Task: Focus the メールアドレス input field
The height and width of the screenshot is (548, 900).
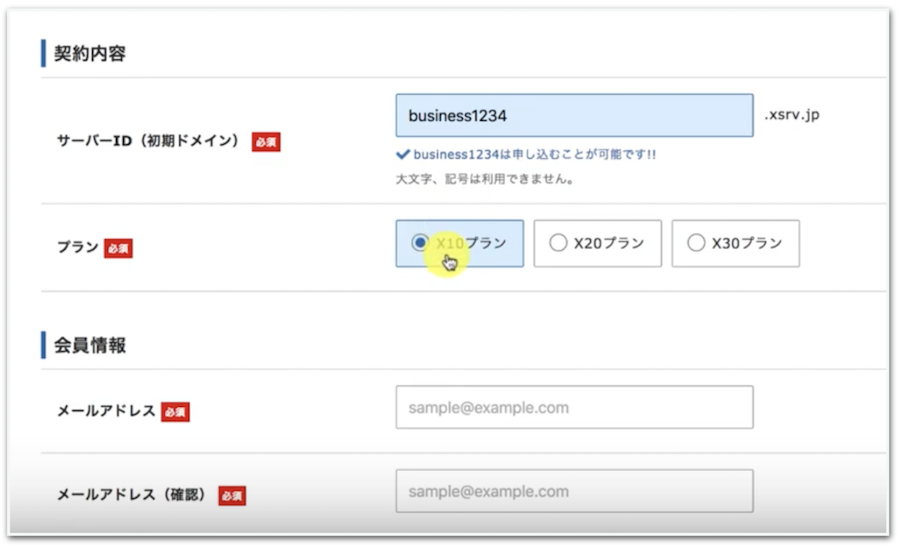Action: (574, 408)
